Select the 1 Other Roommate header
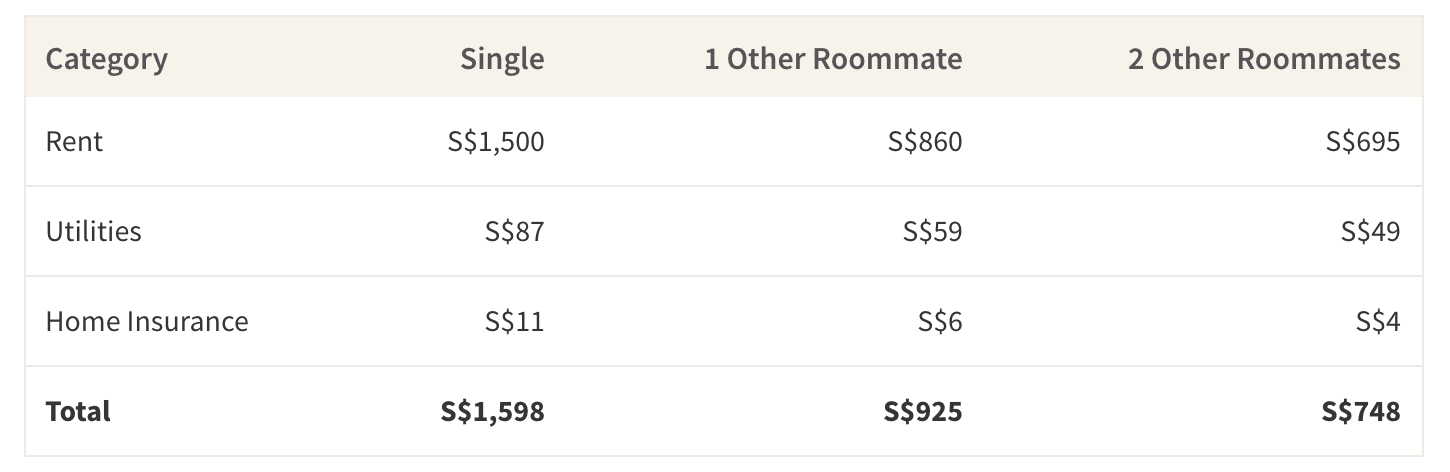 point(833,59)
